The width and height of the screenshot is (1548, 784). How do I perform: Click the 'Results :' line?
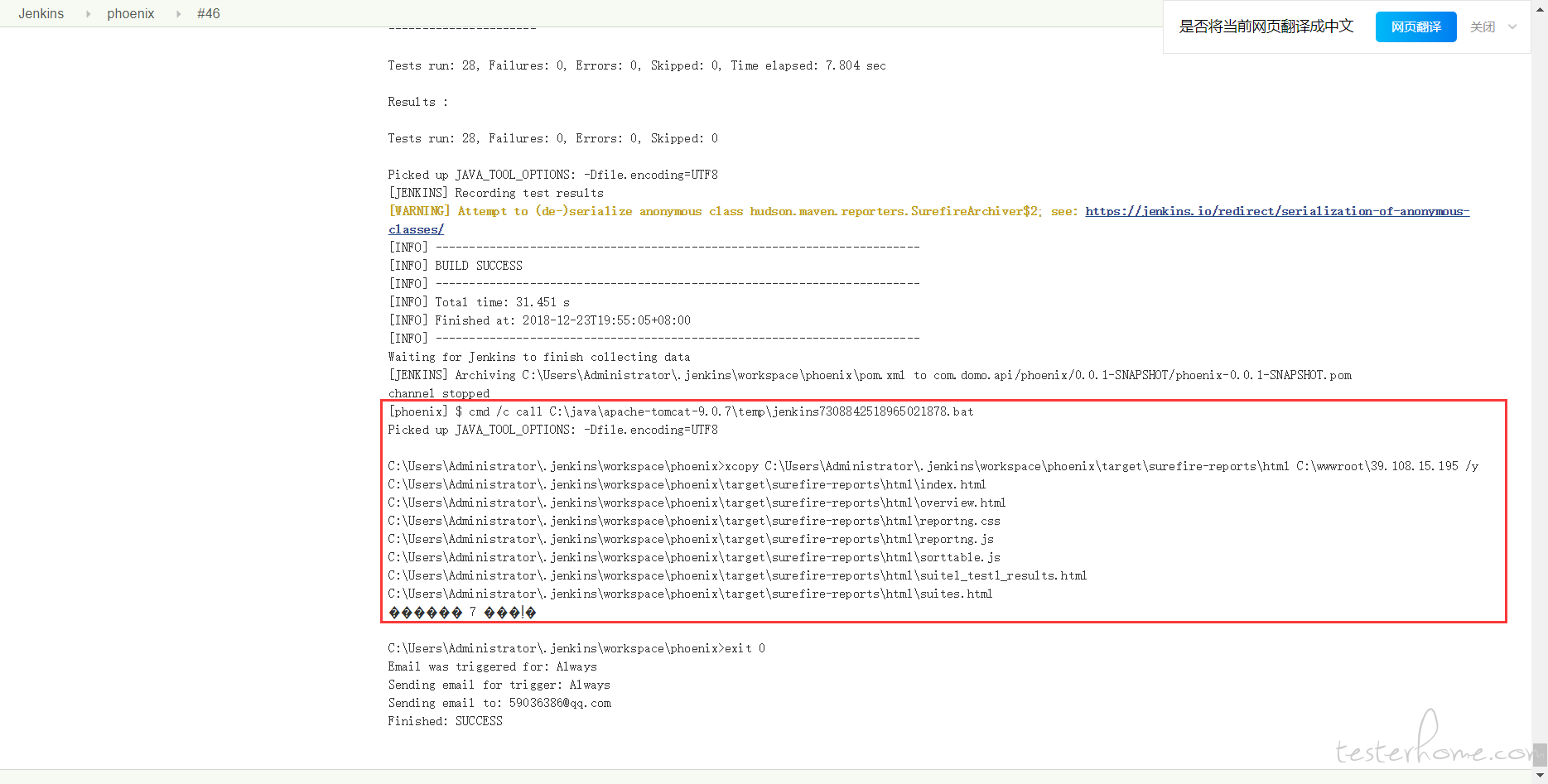[417, 102]
